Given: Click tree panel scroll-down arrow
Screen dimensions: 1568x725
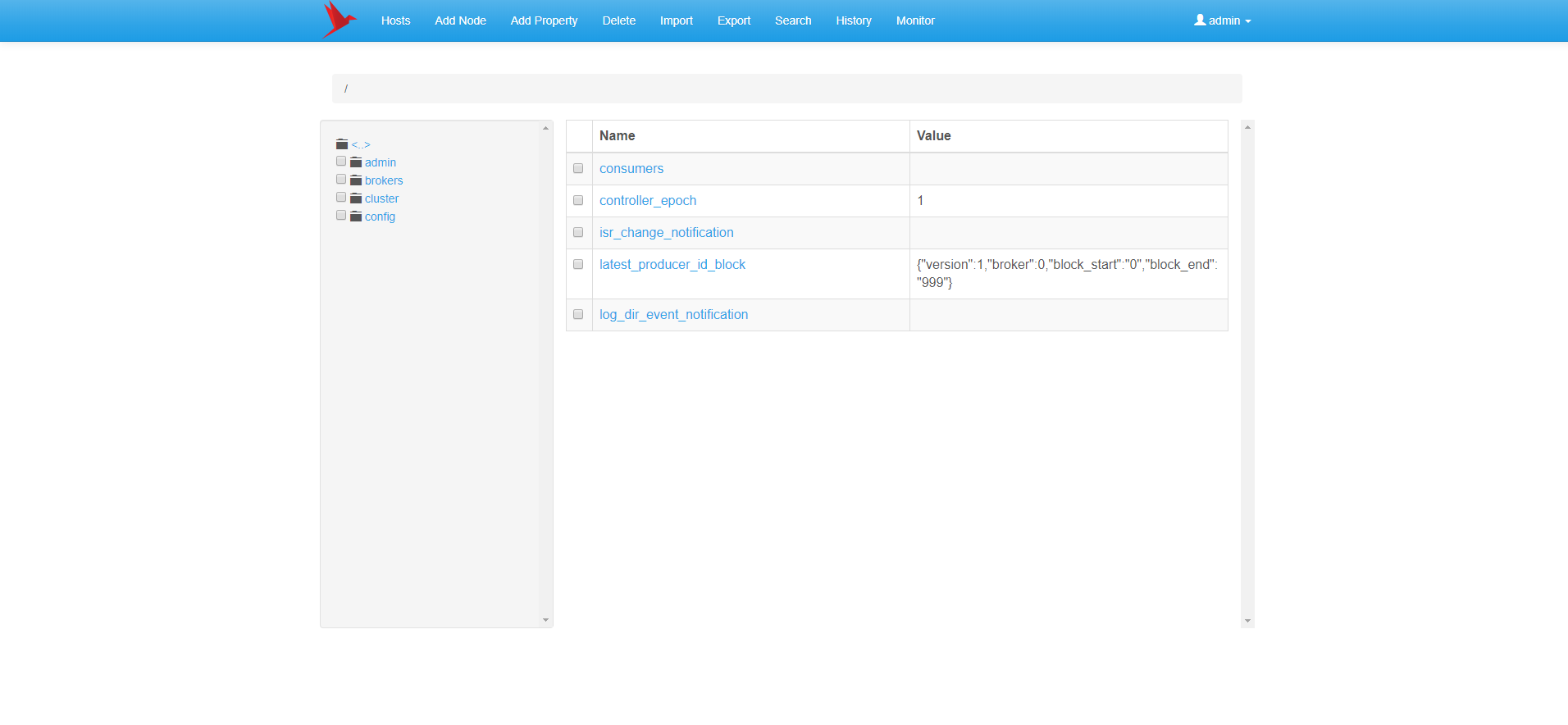Looking at the screenshot, I should (546, 620).
